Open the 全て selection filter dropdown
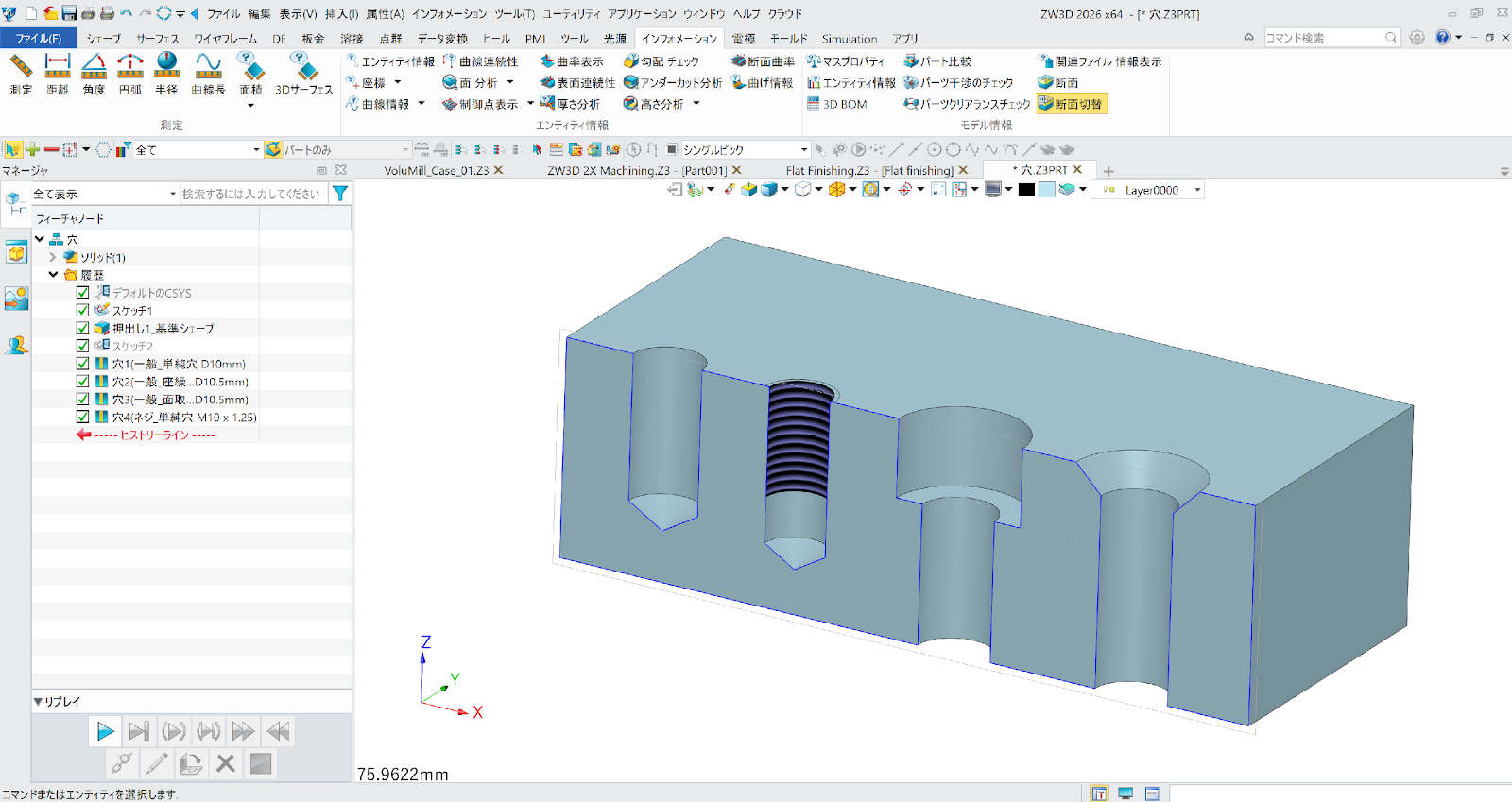The image size is (1512, 802). (256, 149)
